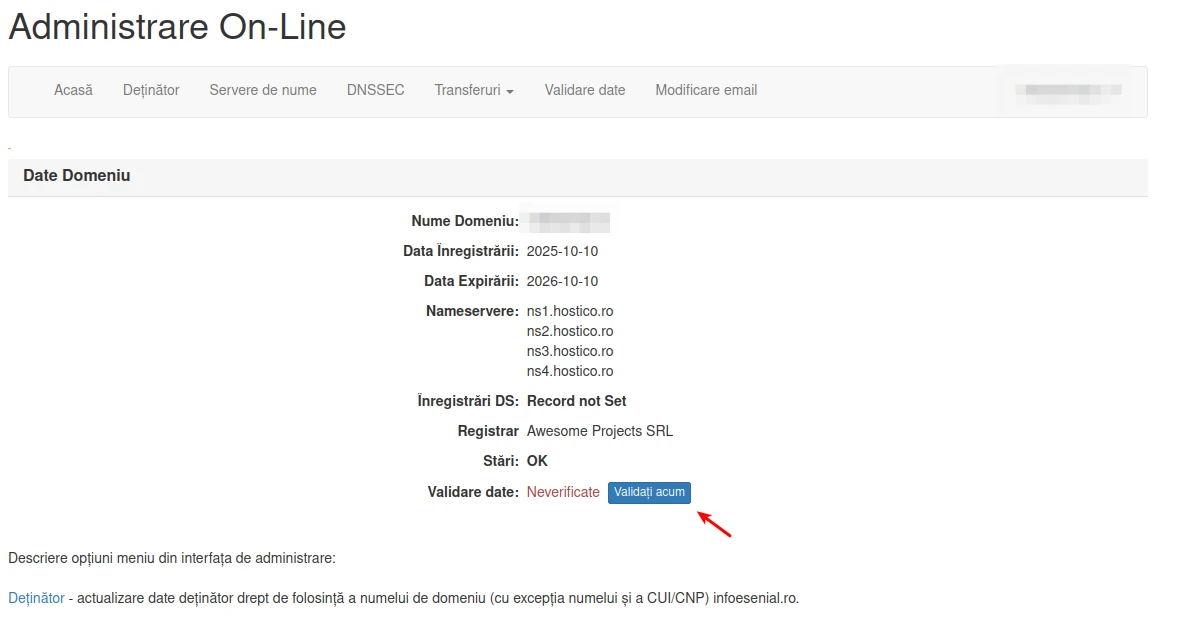Navigate to the Acasă menu item
The width and height of the screenshot is (1177, 624).
coord(73,90)
